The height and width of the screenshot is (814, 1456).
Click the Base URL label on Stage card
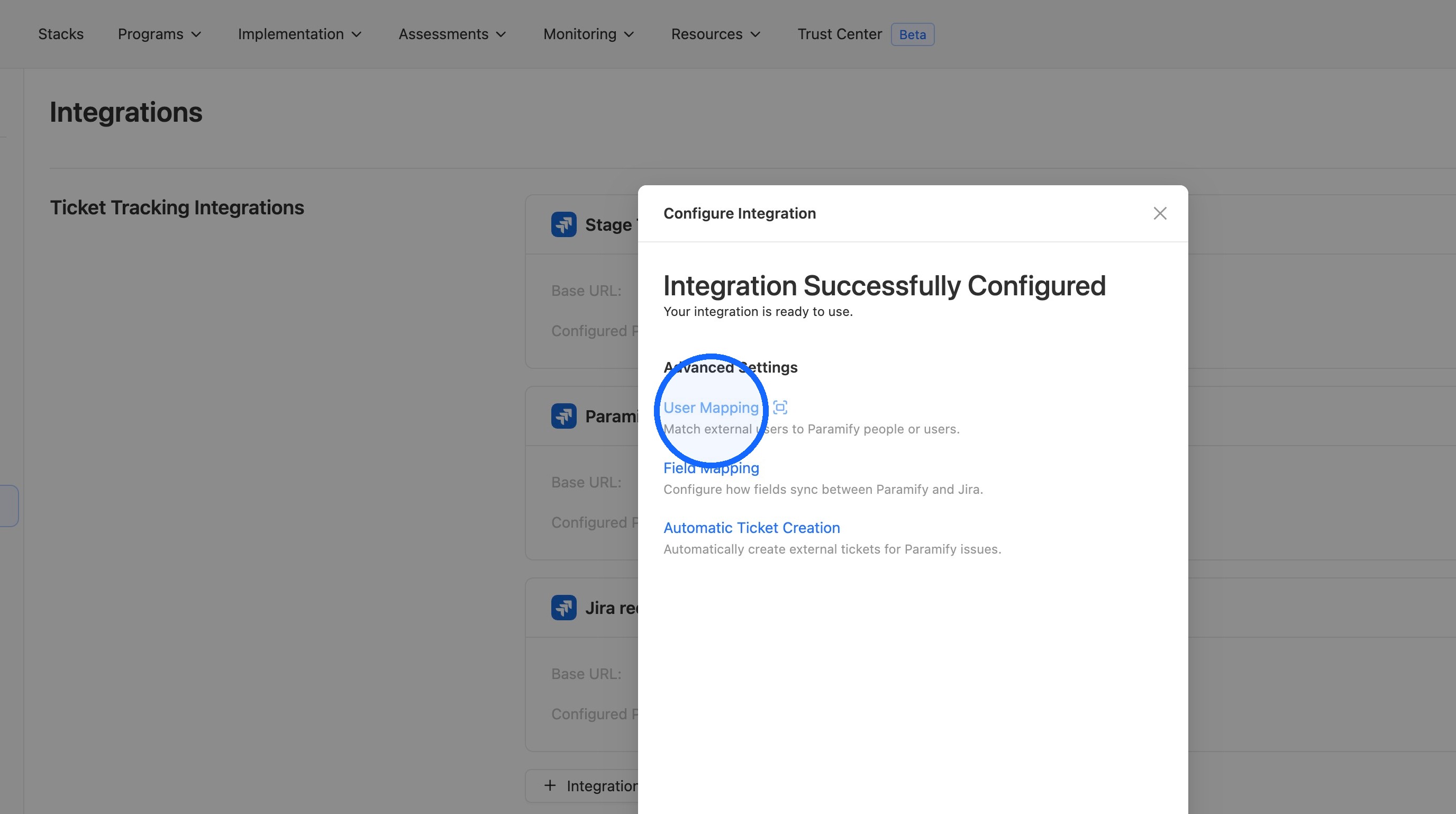coord(586,291)
